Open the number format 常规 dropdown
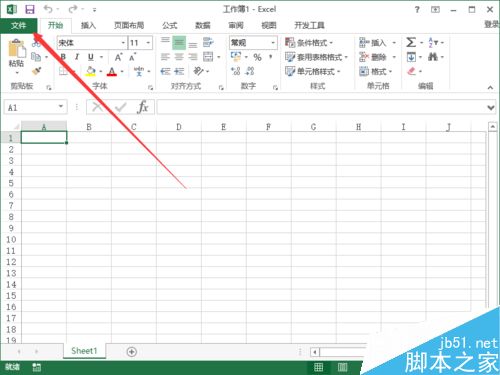 coord(273,43)
